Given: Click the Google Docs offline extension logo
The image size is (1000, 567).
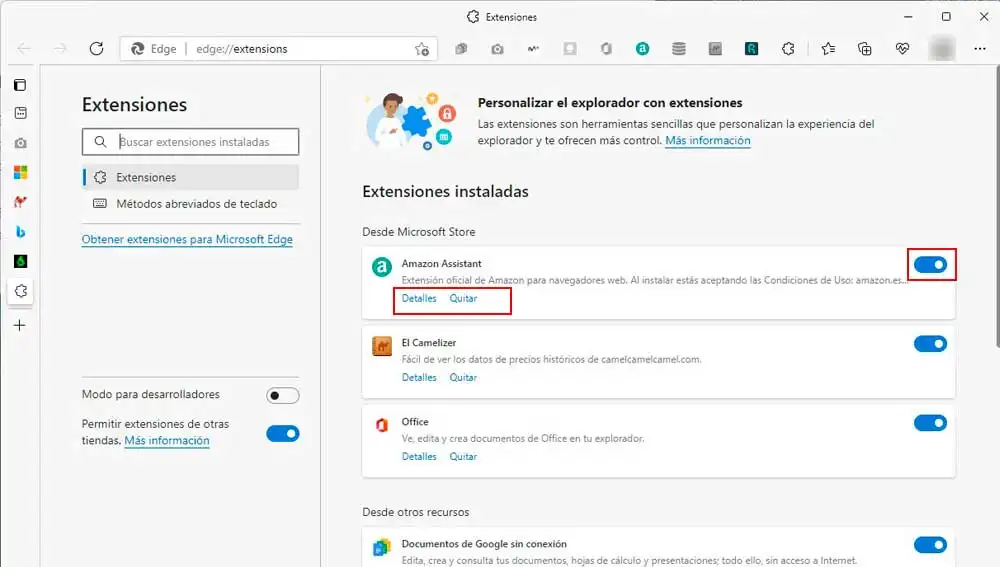Looking at the screenshot, I should pos(382,547).
